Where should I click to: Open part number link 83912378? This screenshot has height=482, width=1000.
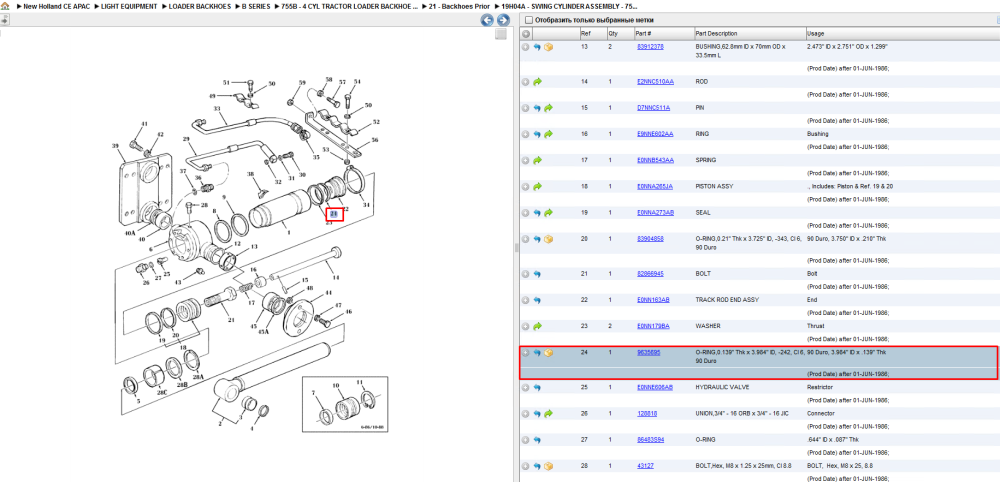[x=651, y=47]
